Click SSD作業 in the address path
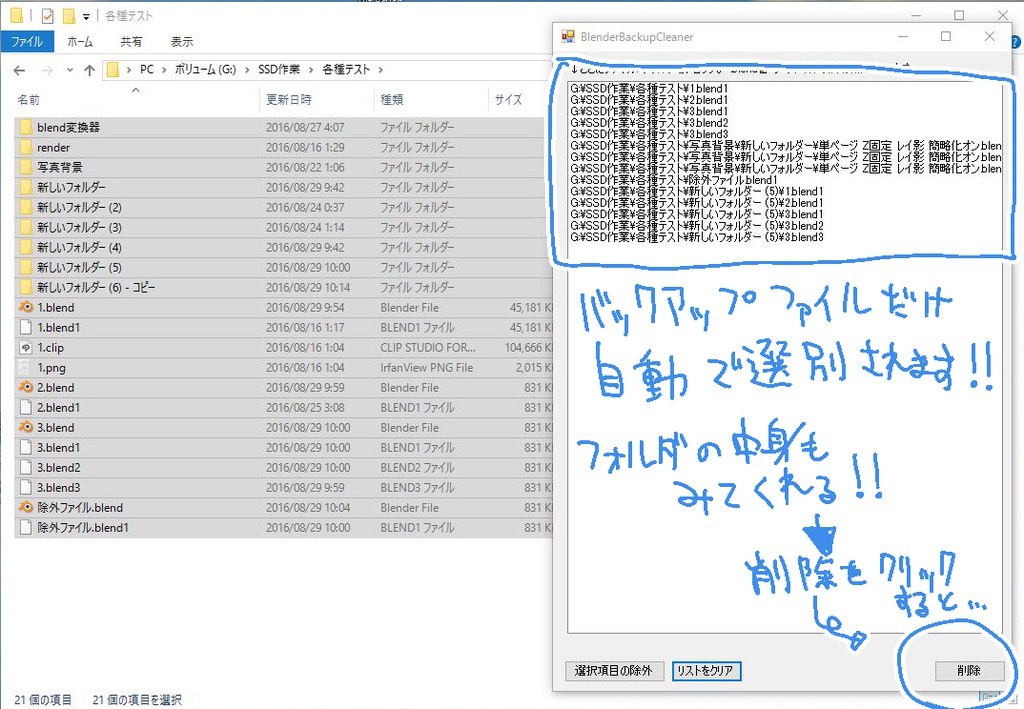1024x709 pixels. pyautogui.click(x=279, y=69)
